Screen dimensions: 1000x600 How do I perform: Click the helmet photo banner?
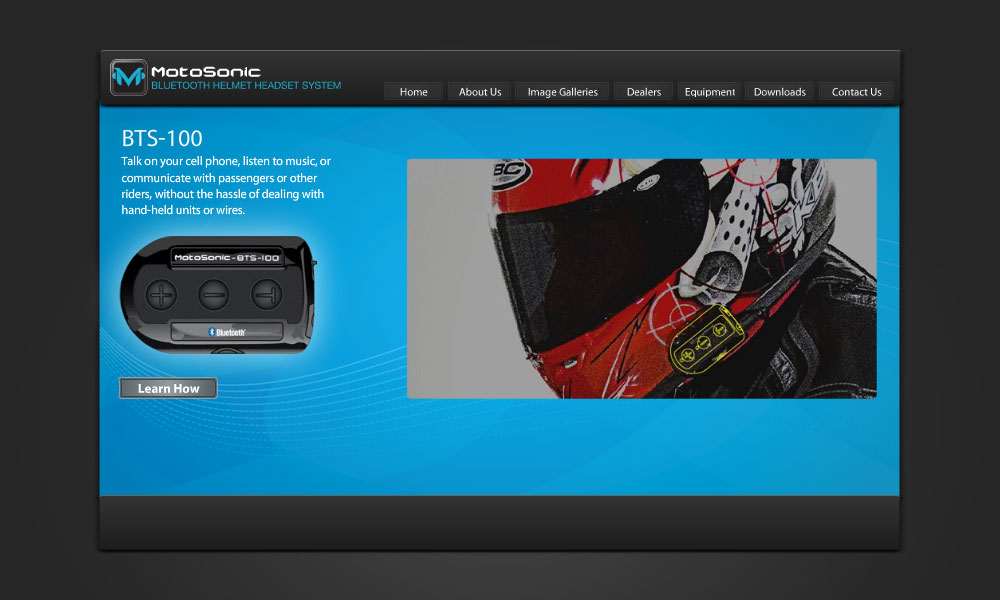pyautogui.click(x=642, y=279)
